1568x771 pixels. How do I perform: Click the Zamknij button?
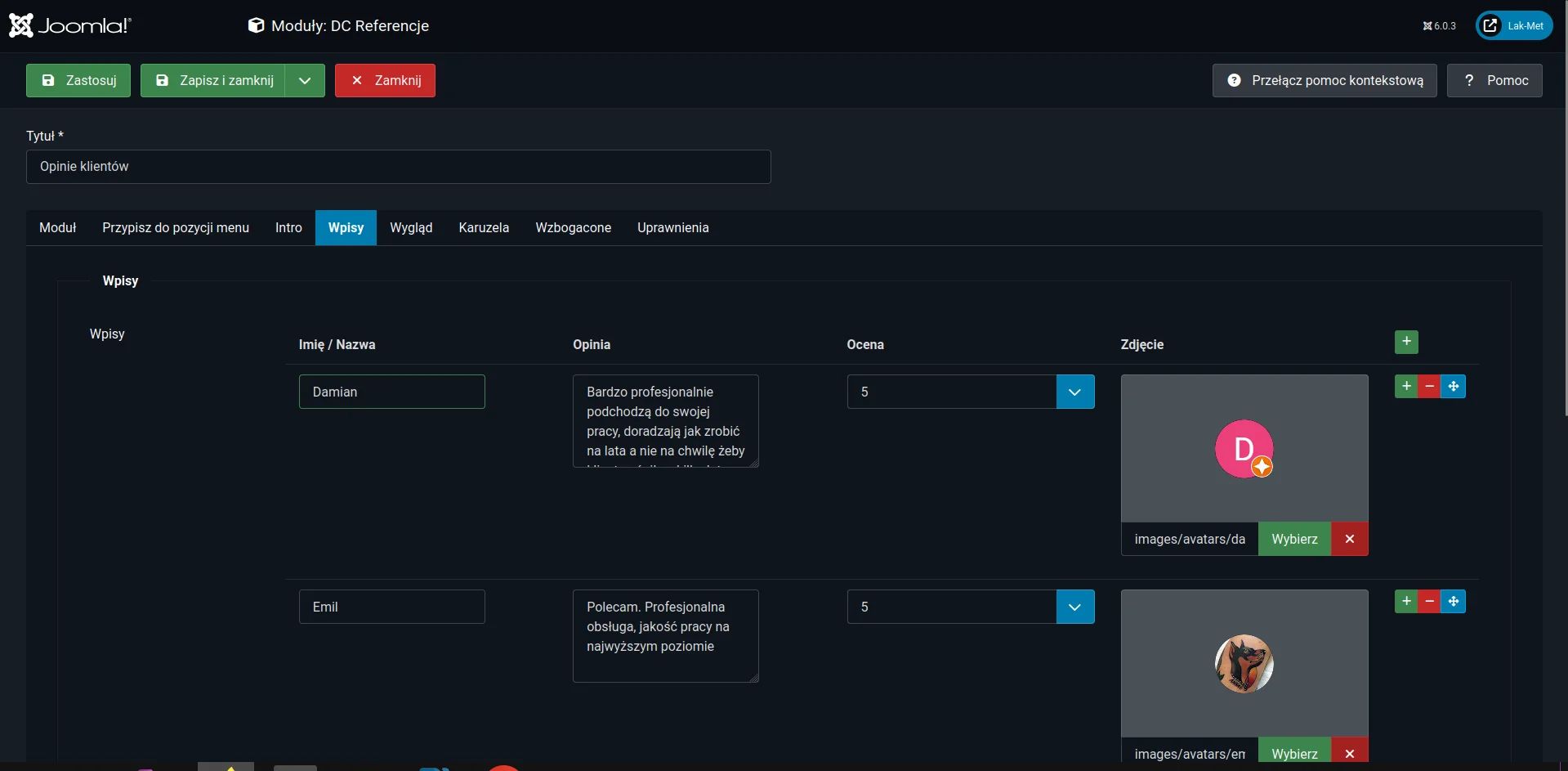(385, 80)
